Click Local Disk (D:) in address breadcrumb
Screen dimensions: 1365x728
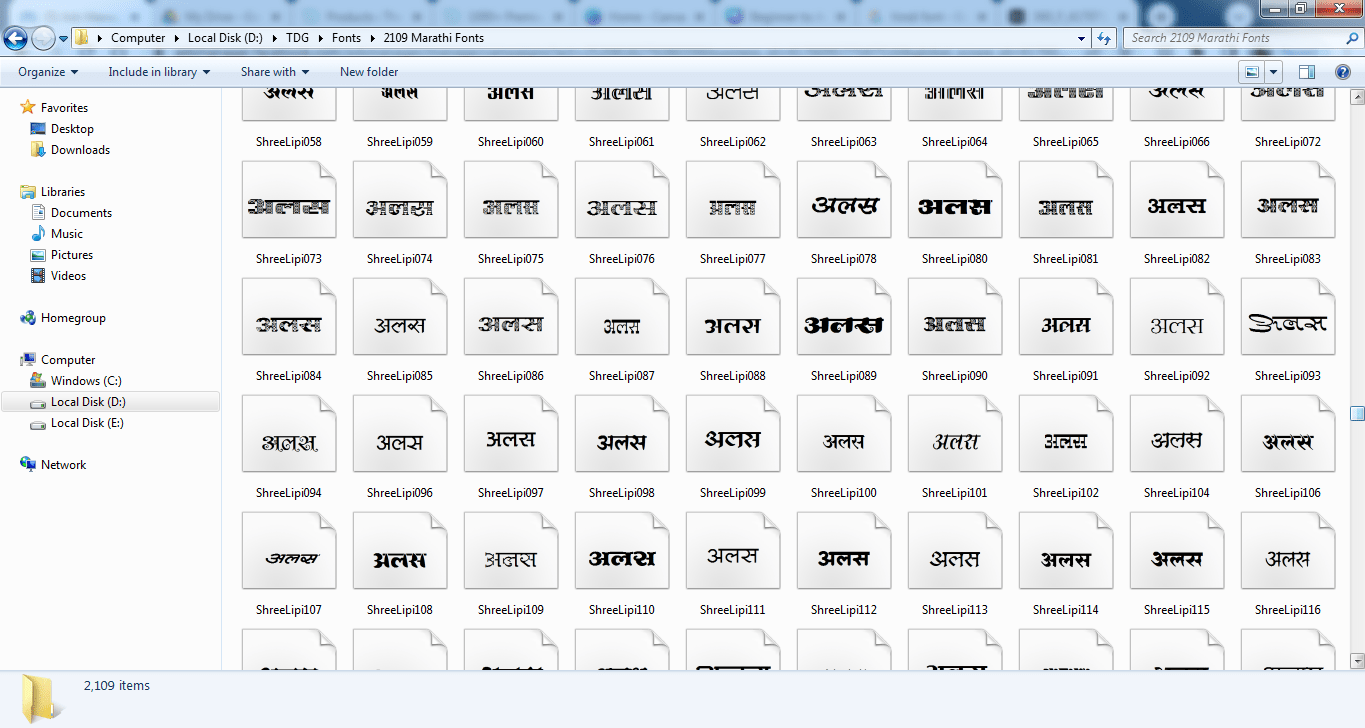[x=226, y=38]
